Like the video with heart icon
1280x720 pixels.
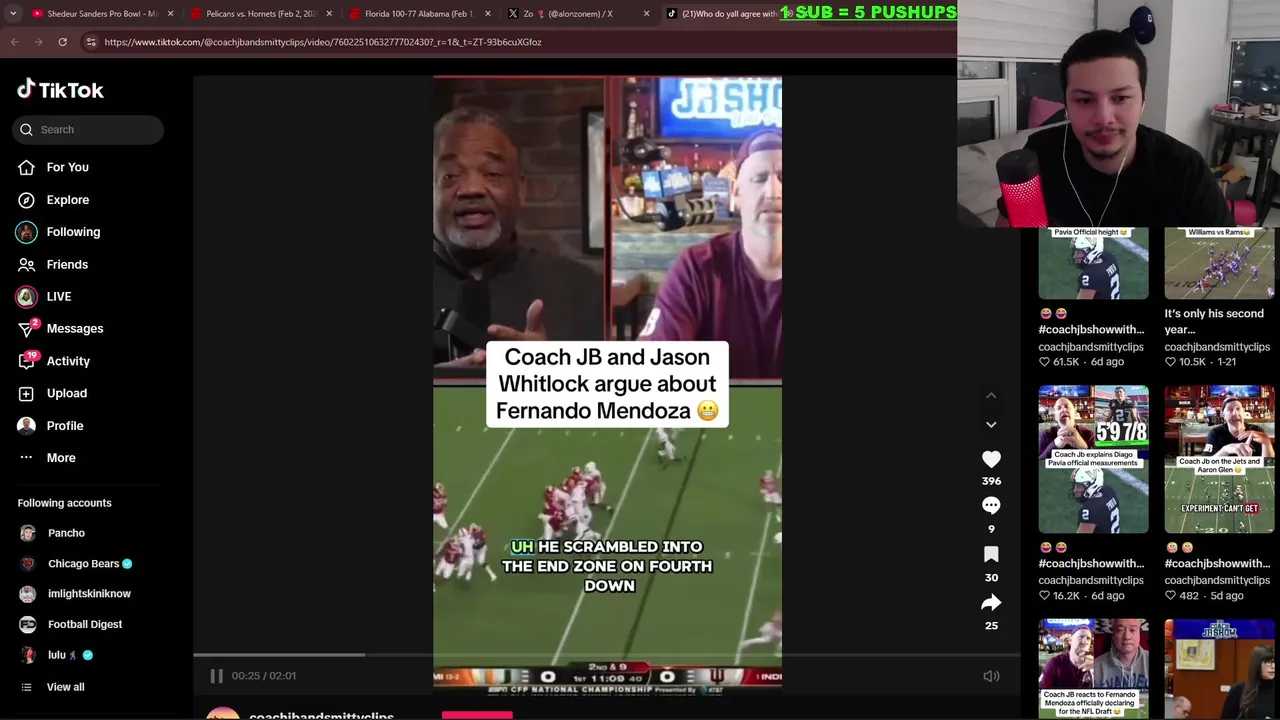pyautogui.click(x=991, y=459)
